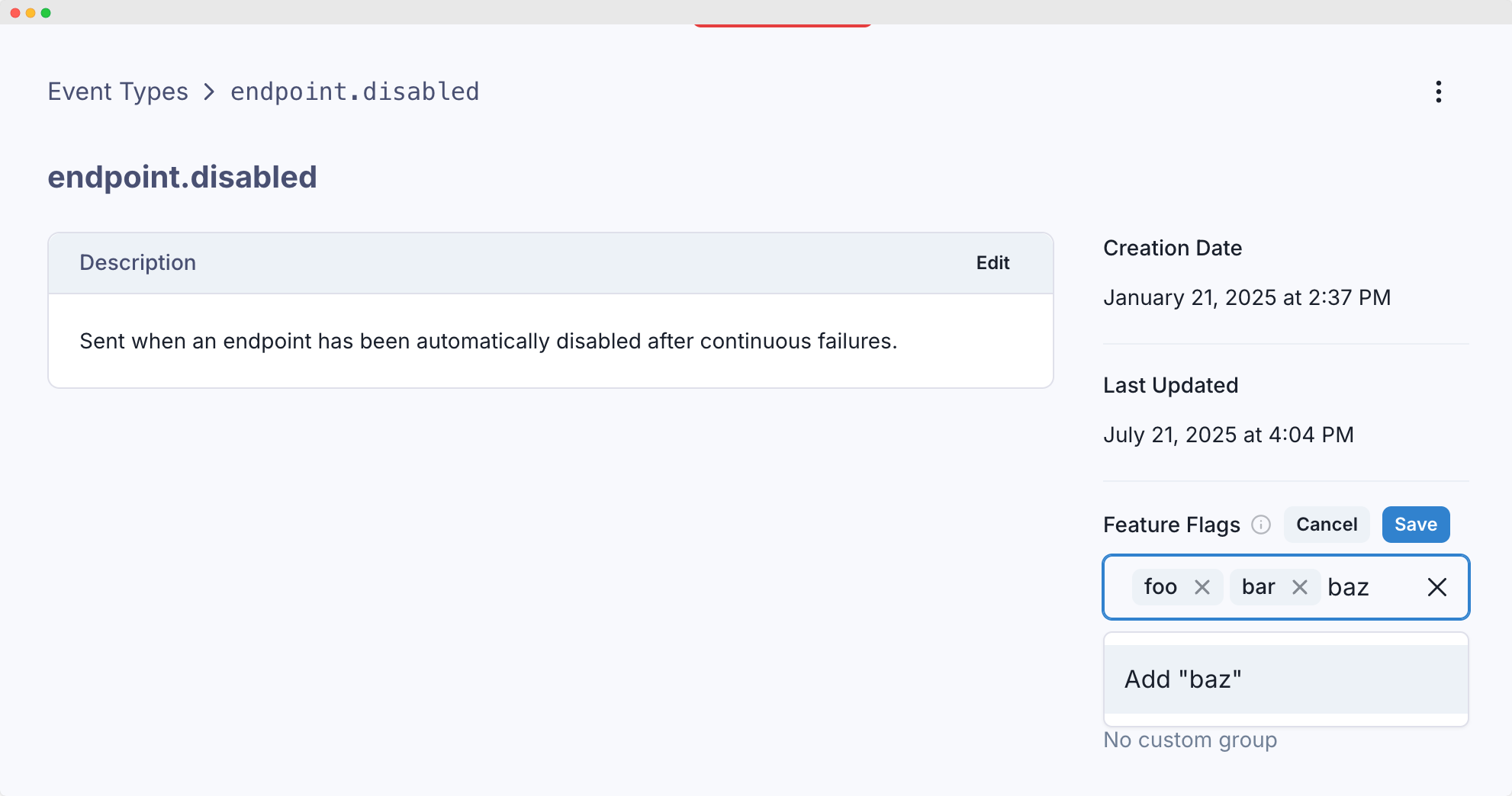Open the feature flag suggestions list
1512x796 pixels.
1285,679
